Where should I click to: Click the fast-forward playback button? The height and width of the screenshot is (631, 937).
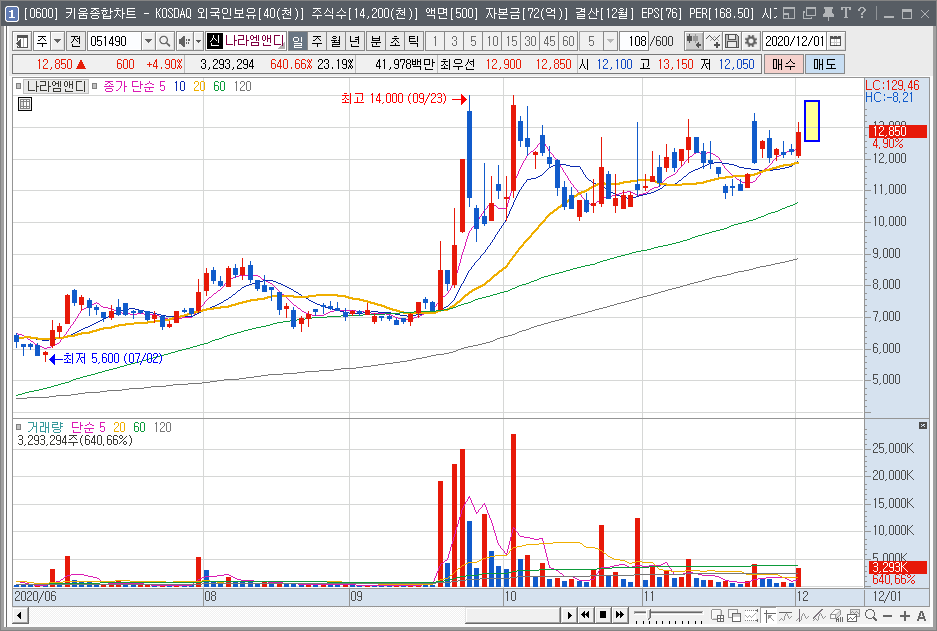tap(620, 615)
